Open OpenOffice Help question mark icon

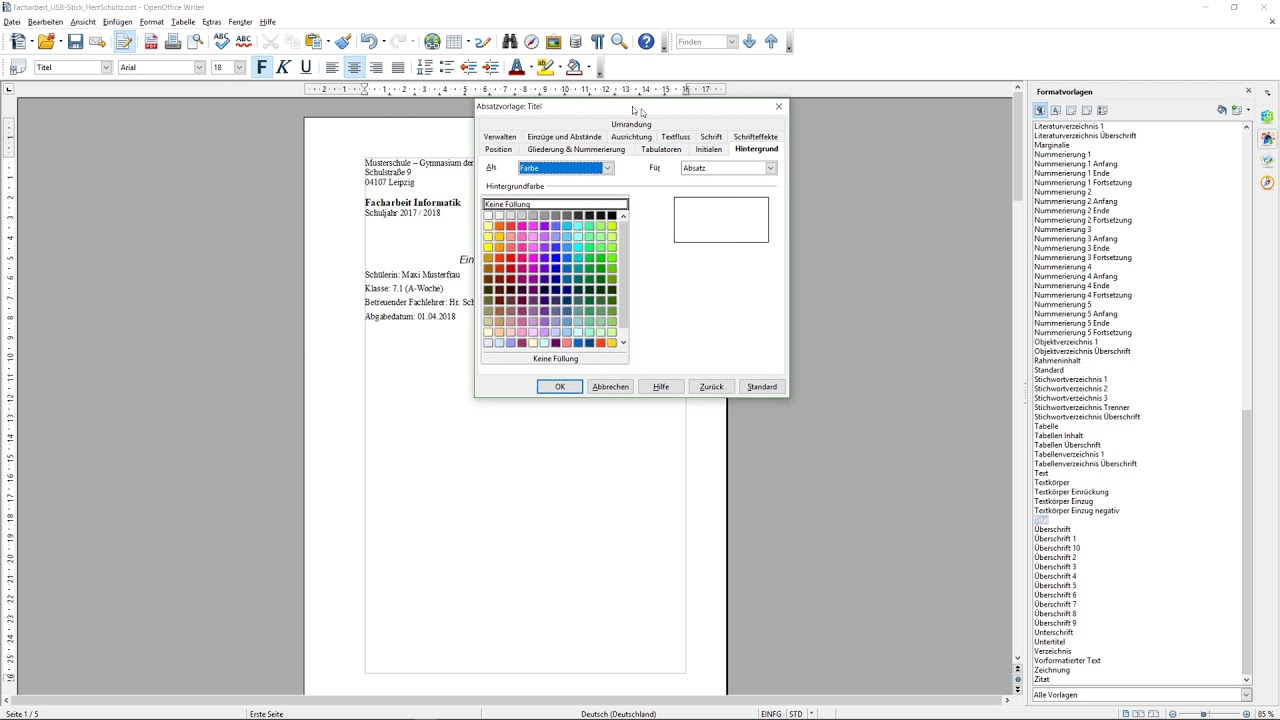point(646,42)
